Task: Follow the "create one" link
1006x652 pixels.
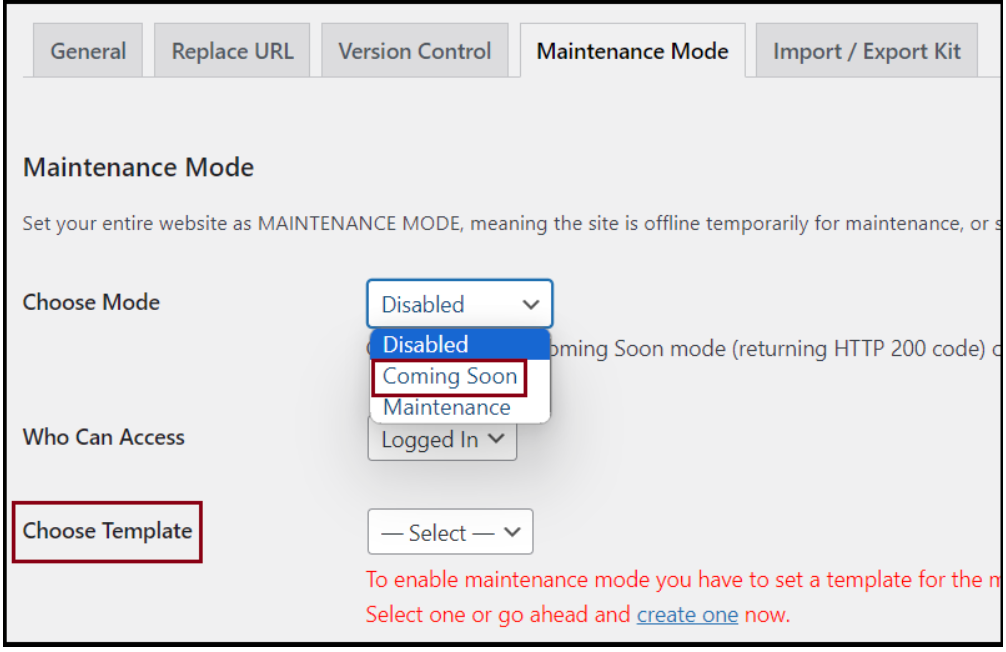Action: (687, 614)
